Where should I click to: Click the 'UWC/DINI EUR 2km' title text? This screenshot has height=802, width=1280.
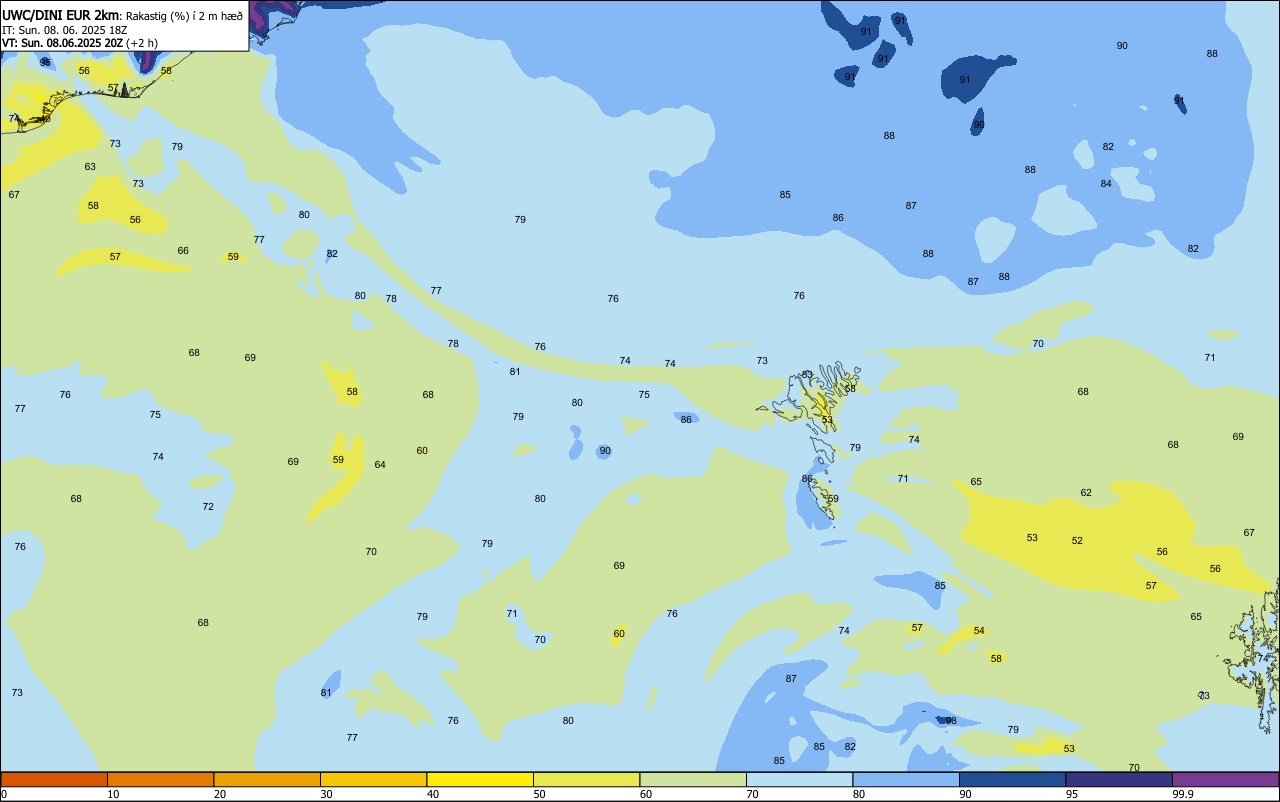(x=61, y=15)
